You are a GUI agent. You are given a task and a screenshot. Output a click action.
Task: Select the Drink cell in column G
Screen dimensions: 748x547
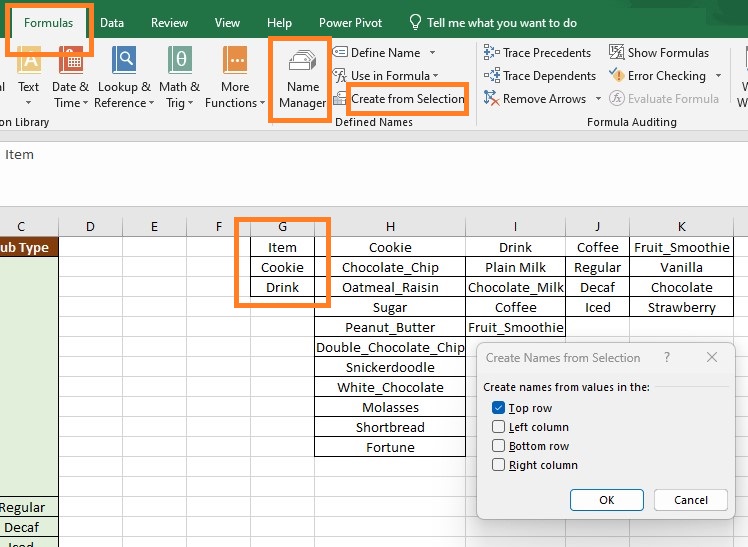(282, 287)
